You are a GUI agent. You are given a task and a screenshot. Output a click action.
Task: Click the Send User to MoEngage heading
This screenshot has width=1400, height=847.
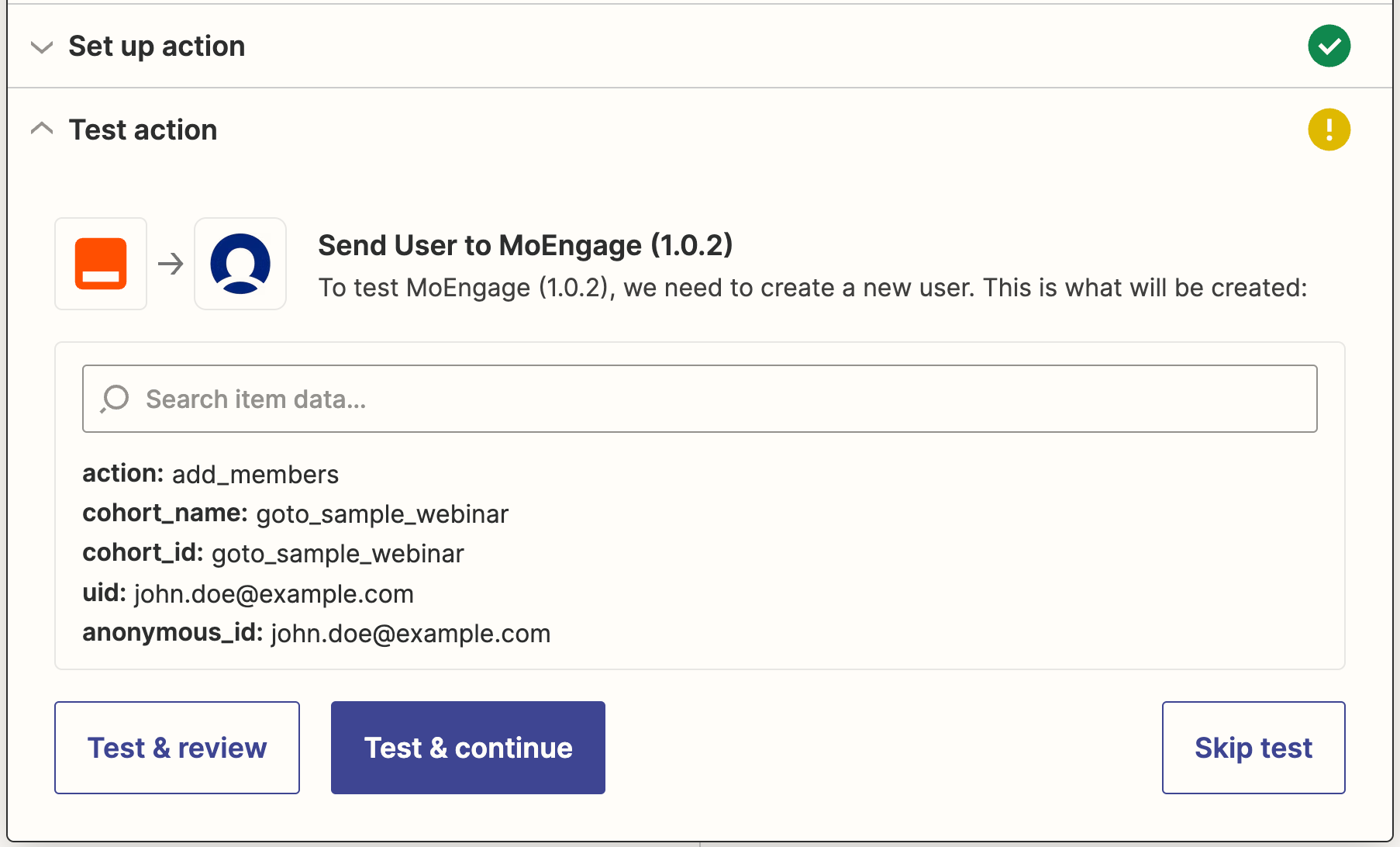click(x=526, y=245)
